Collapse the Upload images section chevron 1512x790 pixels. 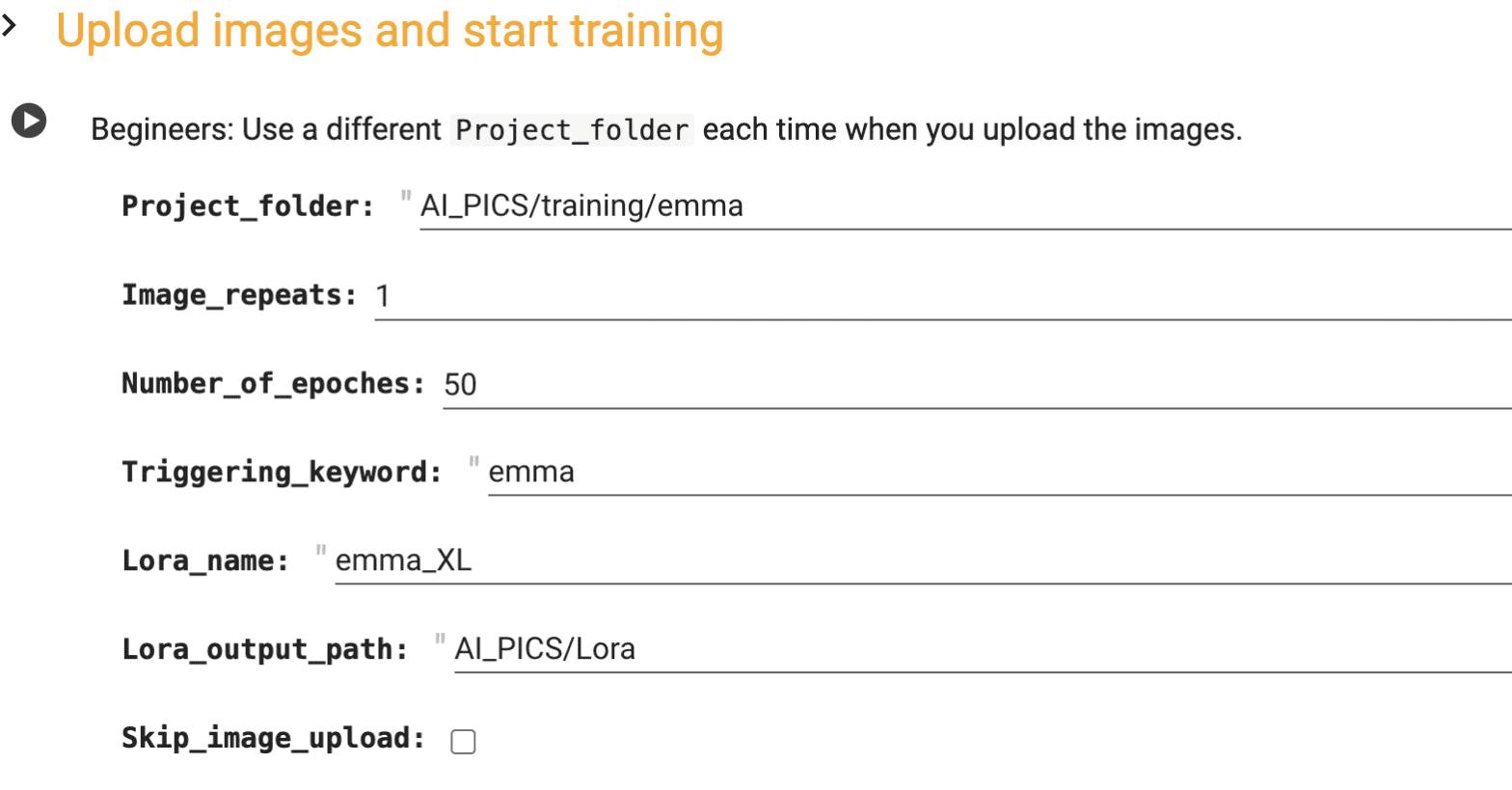pos(10,27)
